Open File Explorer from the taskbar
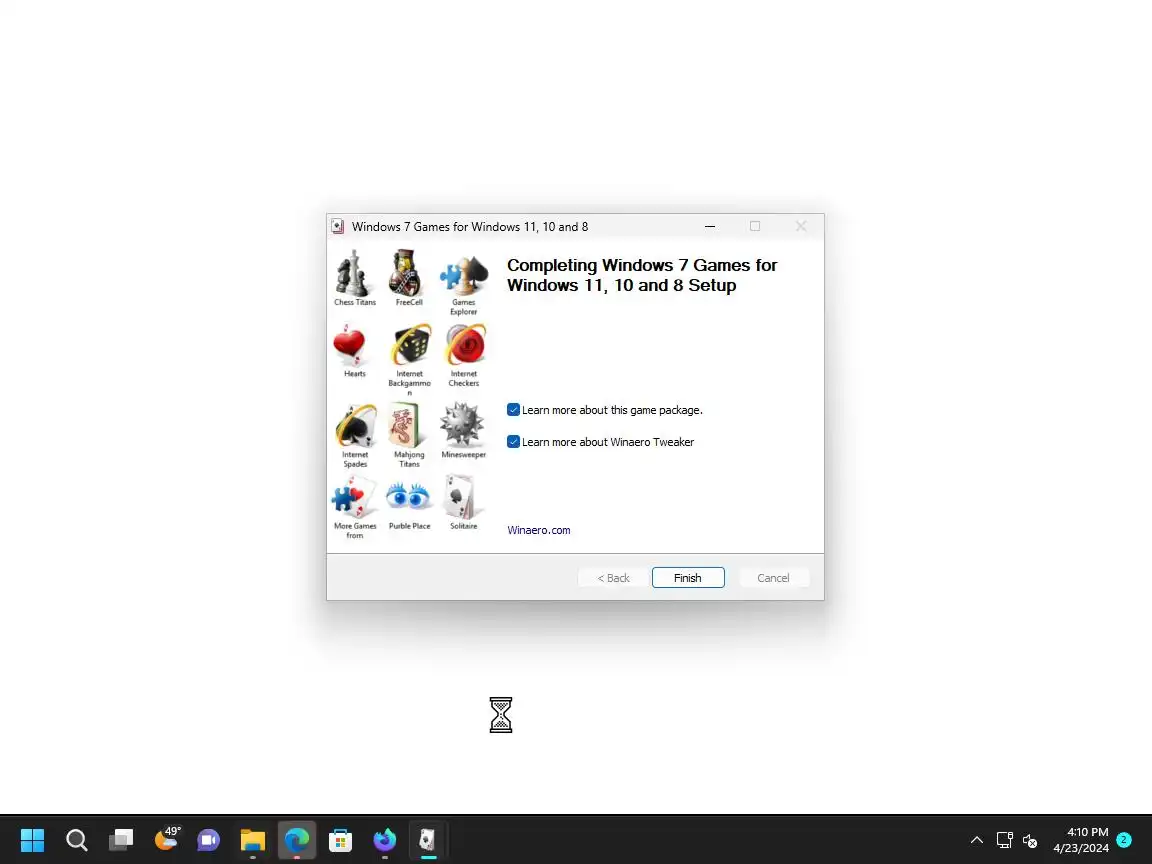The height and width of the screenshot is (864, 1152). click(253, 839)
